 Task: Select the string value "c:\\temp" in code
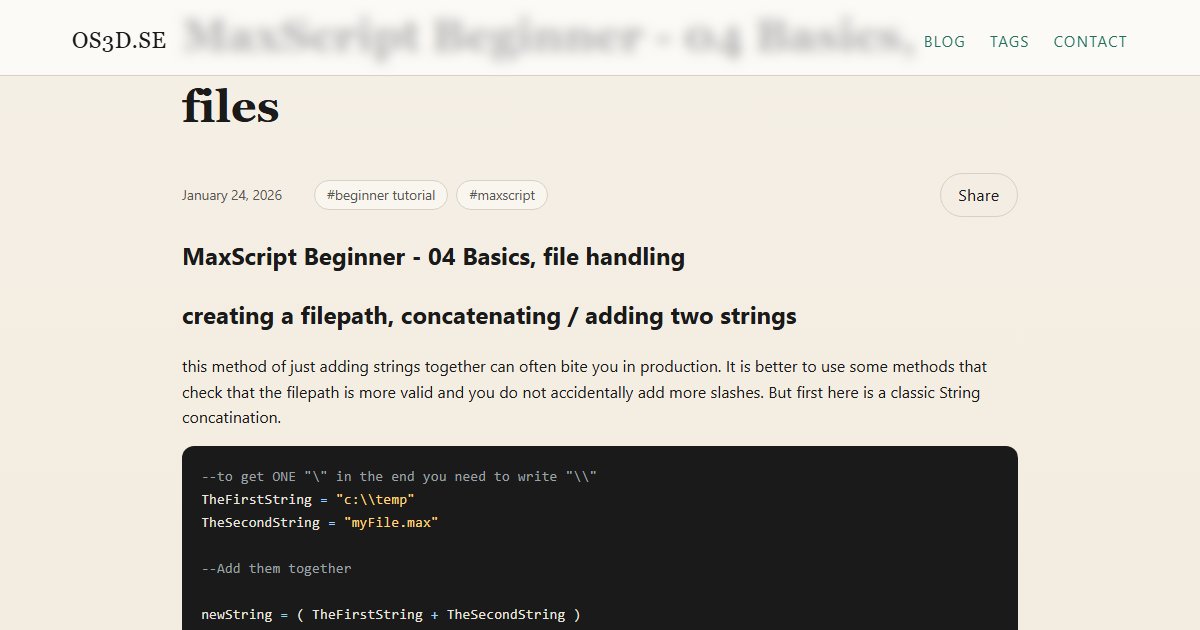[x=378, y=499]
